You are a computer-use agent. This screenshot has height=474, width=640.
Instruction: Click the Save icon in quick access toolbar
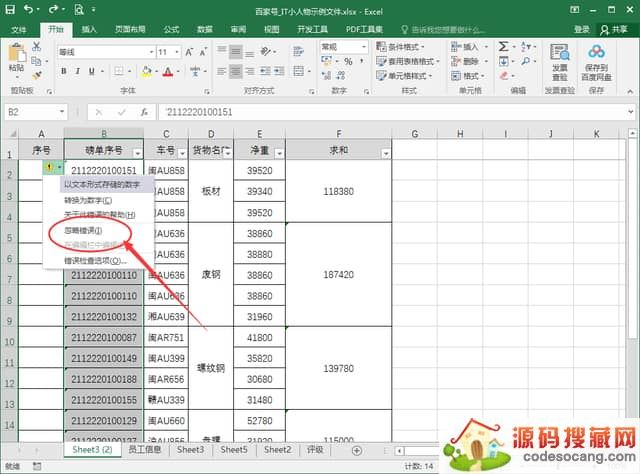coord(9,9)
